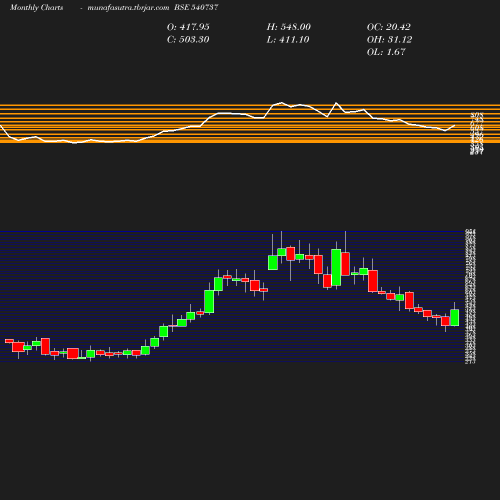Screen dimensions: 500x500
Task: Select the 'L: 411.10' low value
Action: 288,40
